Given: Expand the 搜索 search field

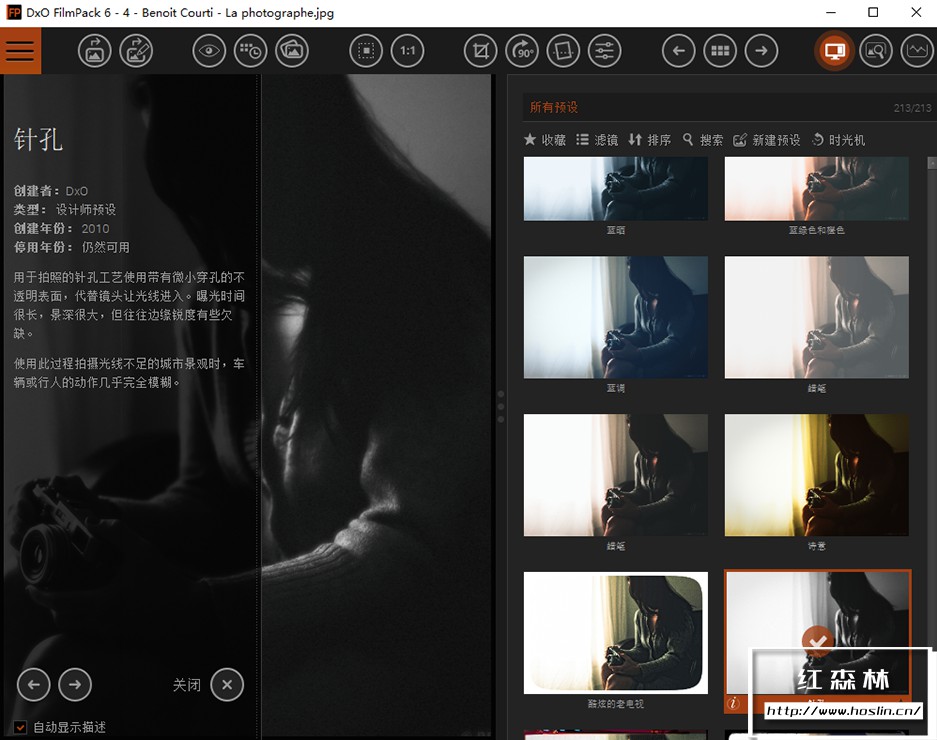Looking at the screenshot, I should tap(703, 140).
